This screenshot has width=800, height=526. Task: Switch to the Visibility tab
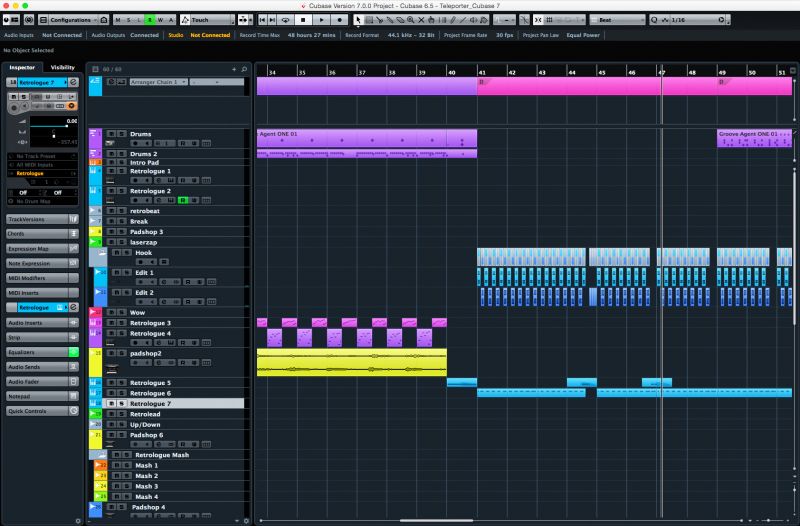[63, 67]
